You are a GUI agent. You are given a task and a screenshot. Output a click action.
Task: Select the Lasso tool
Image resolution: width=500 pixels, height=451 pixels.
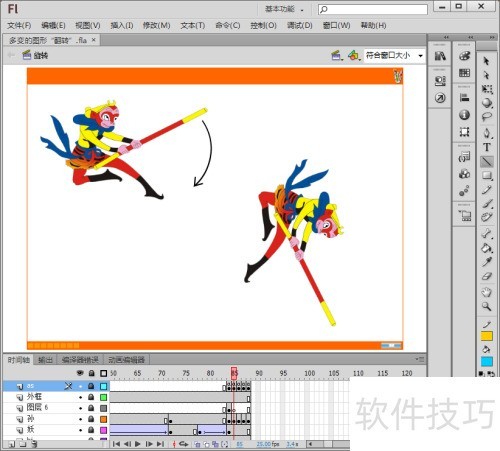pos(487,117)
